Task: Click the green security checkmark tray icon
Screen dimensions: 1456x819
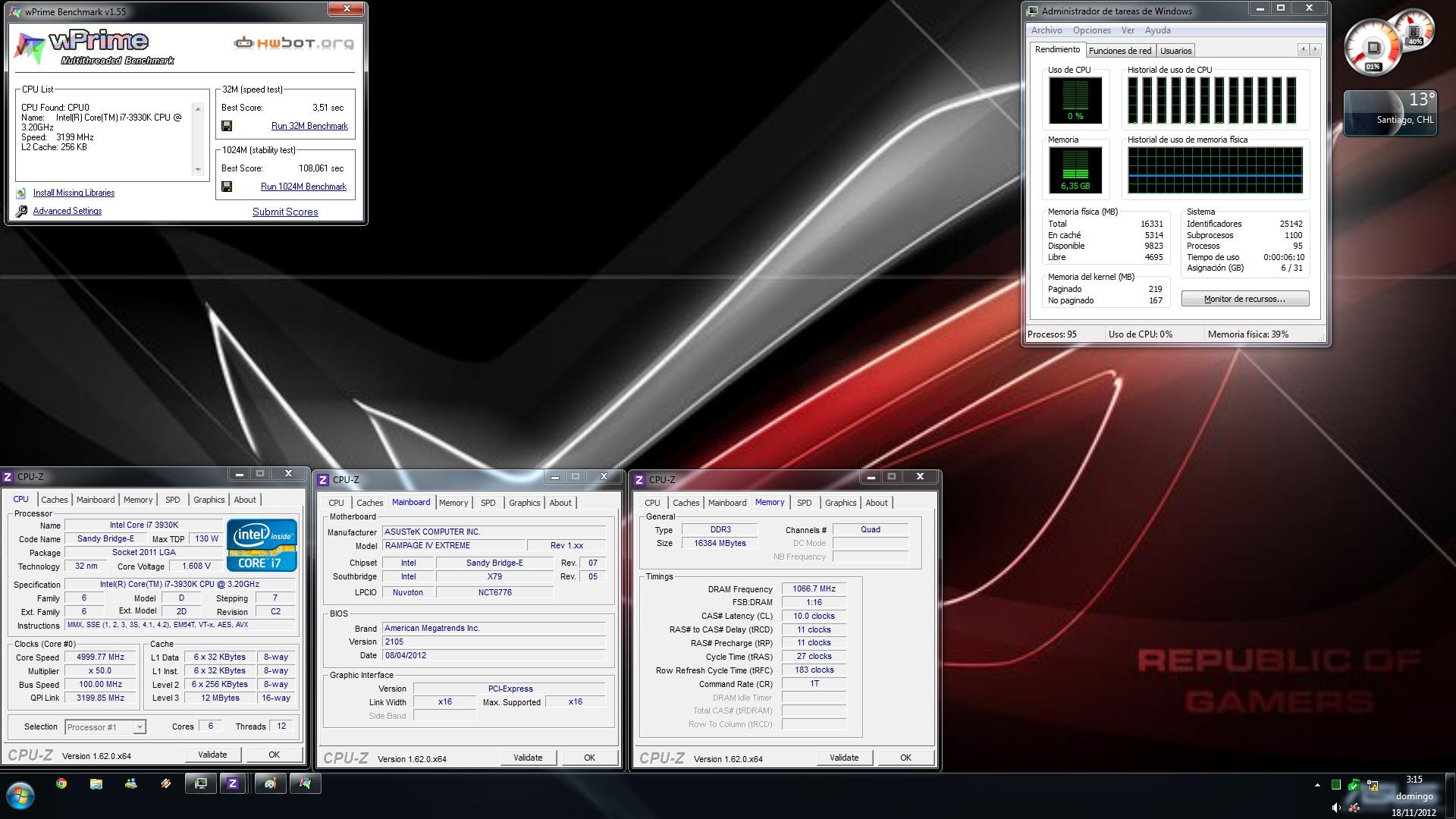Action: (1354, 785)
